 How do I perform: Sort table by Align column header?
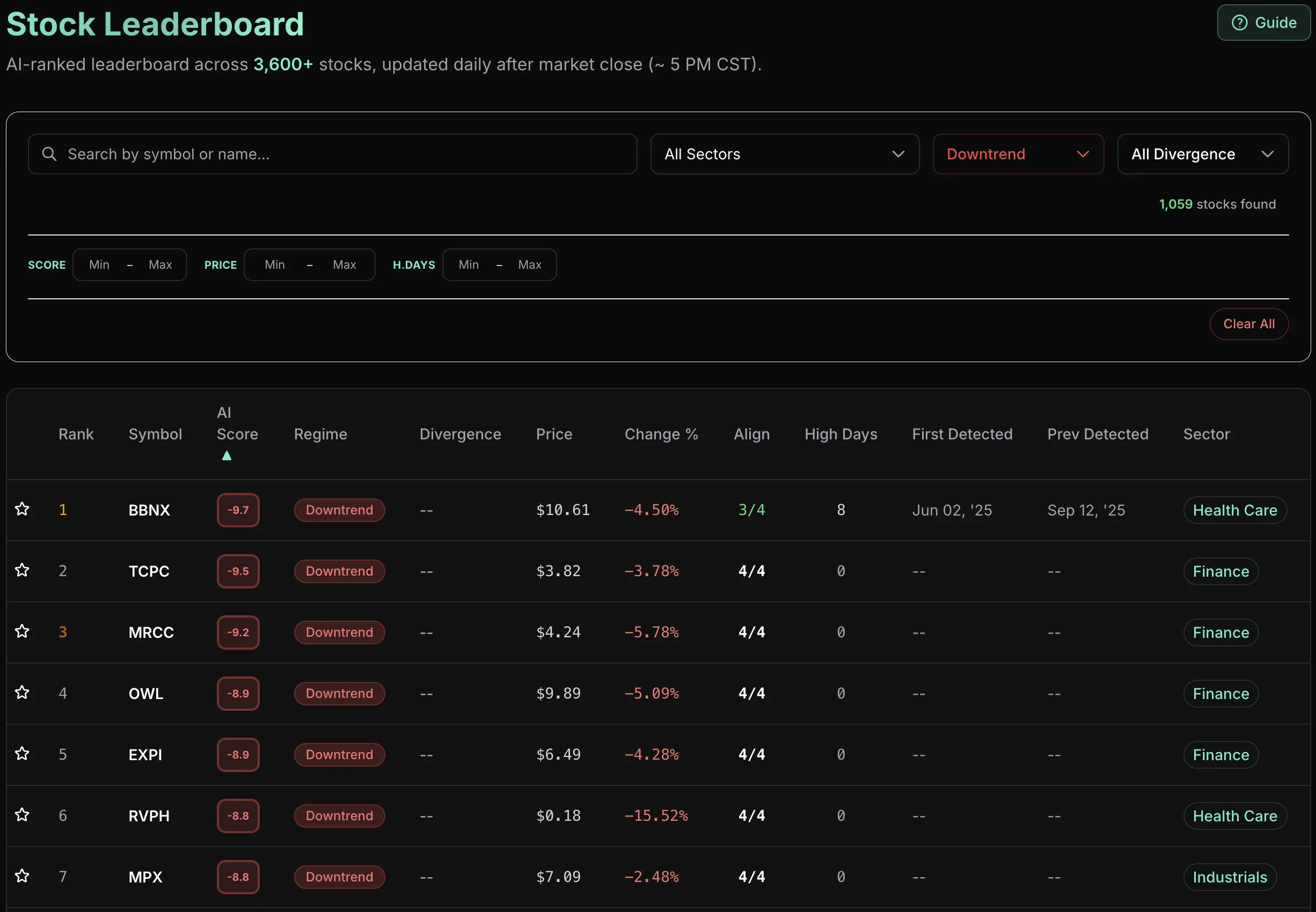[752, 435]
